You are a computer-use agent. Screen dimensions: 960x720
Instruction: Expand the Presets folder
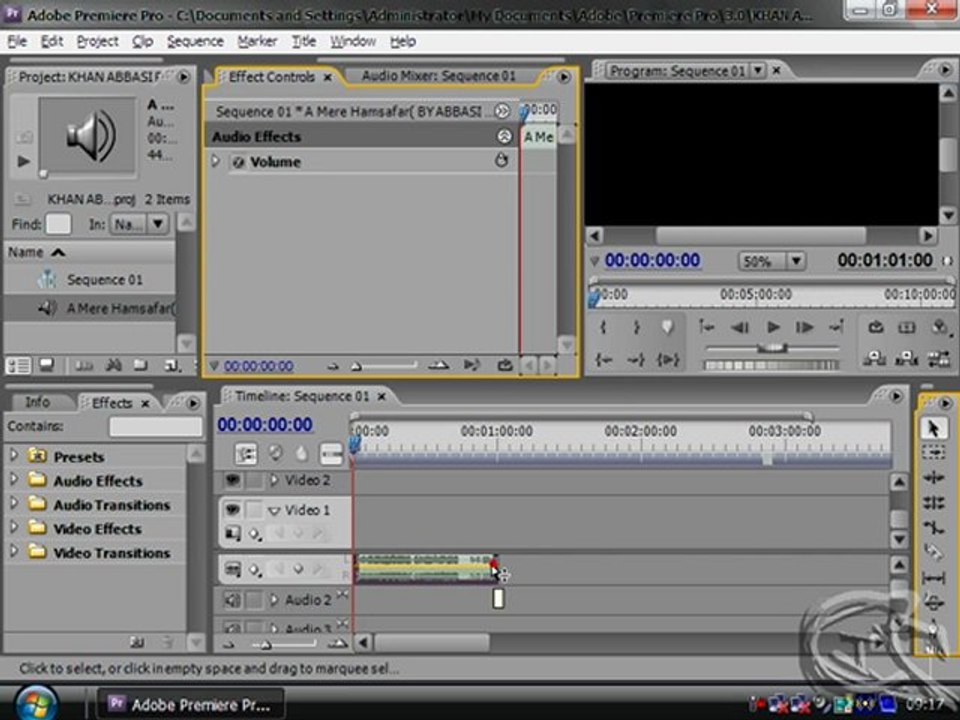pyautogui.click(x=13, y=456)
